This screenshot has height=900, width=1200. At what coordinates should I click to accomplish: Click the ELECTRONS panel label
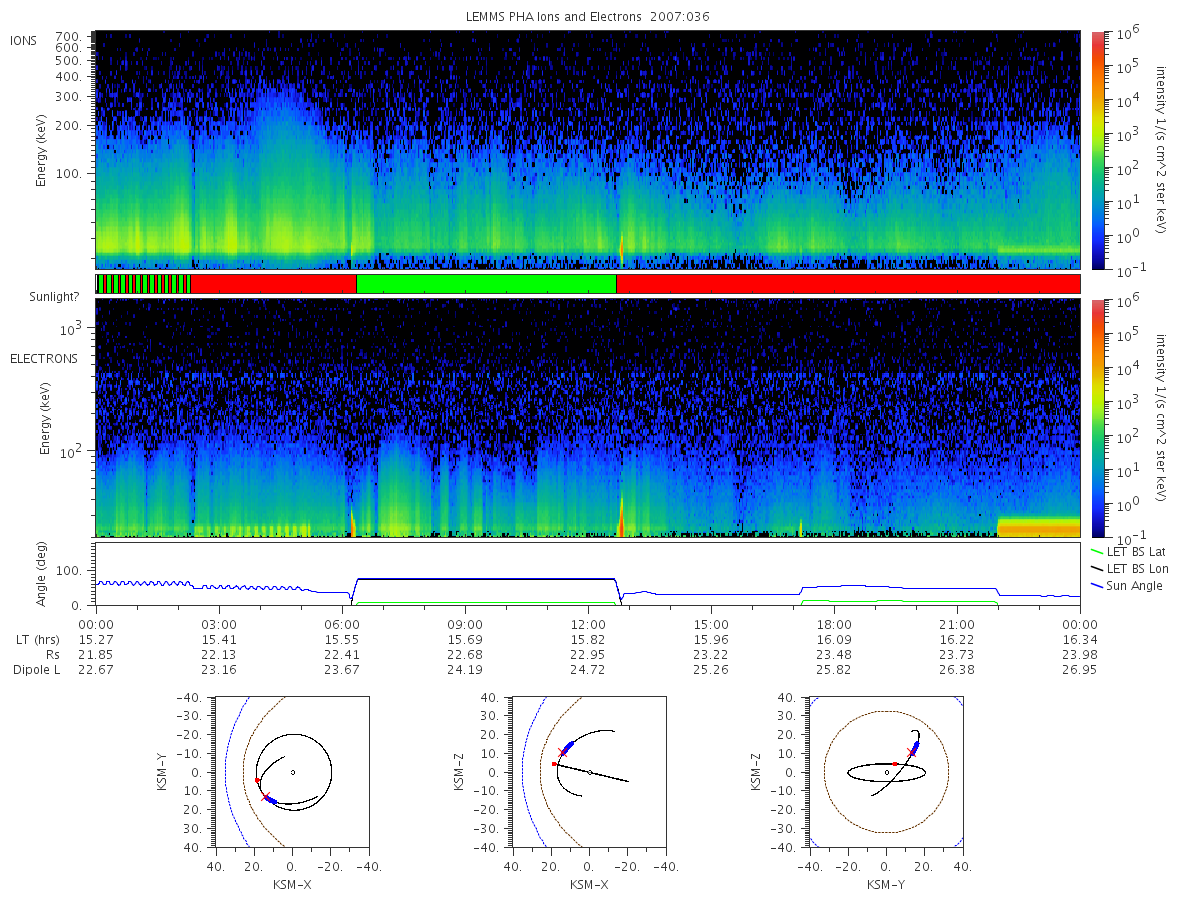(43, 358)
